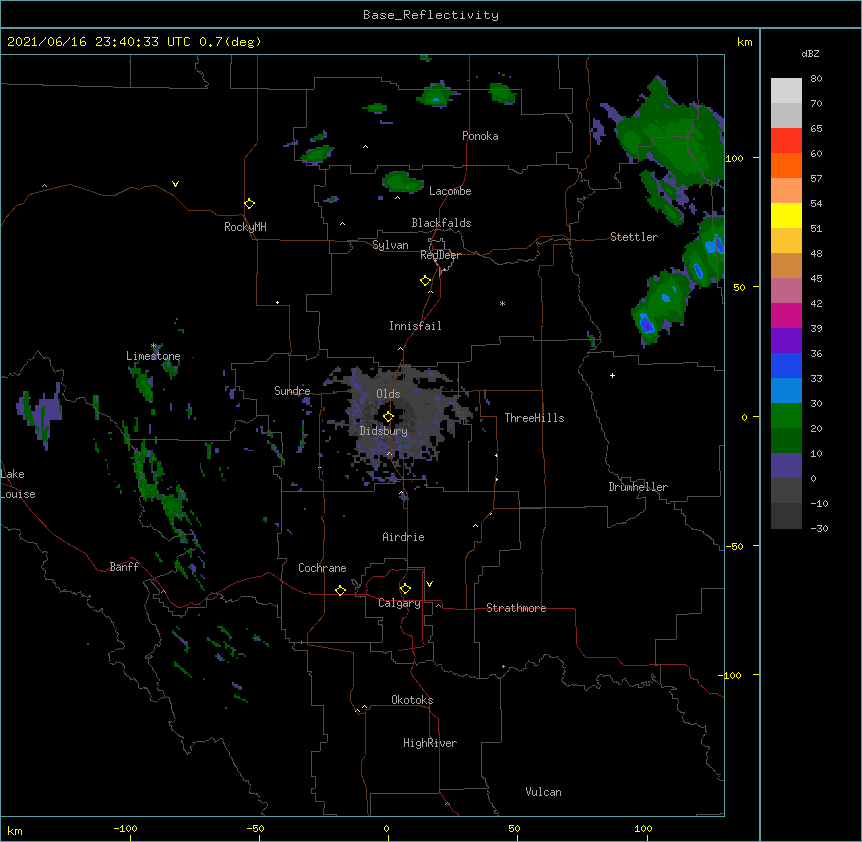The width and height of the screenshot is (862, 842).
Task: Click the 45 value in the dBZ legend
Action: [x=816, y=279]
